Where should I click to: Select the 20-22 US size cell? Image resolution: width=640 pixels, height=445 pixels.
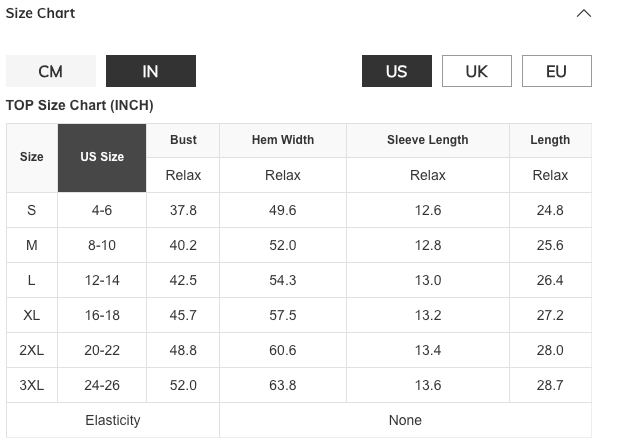[x=102, y=350]
